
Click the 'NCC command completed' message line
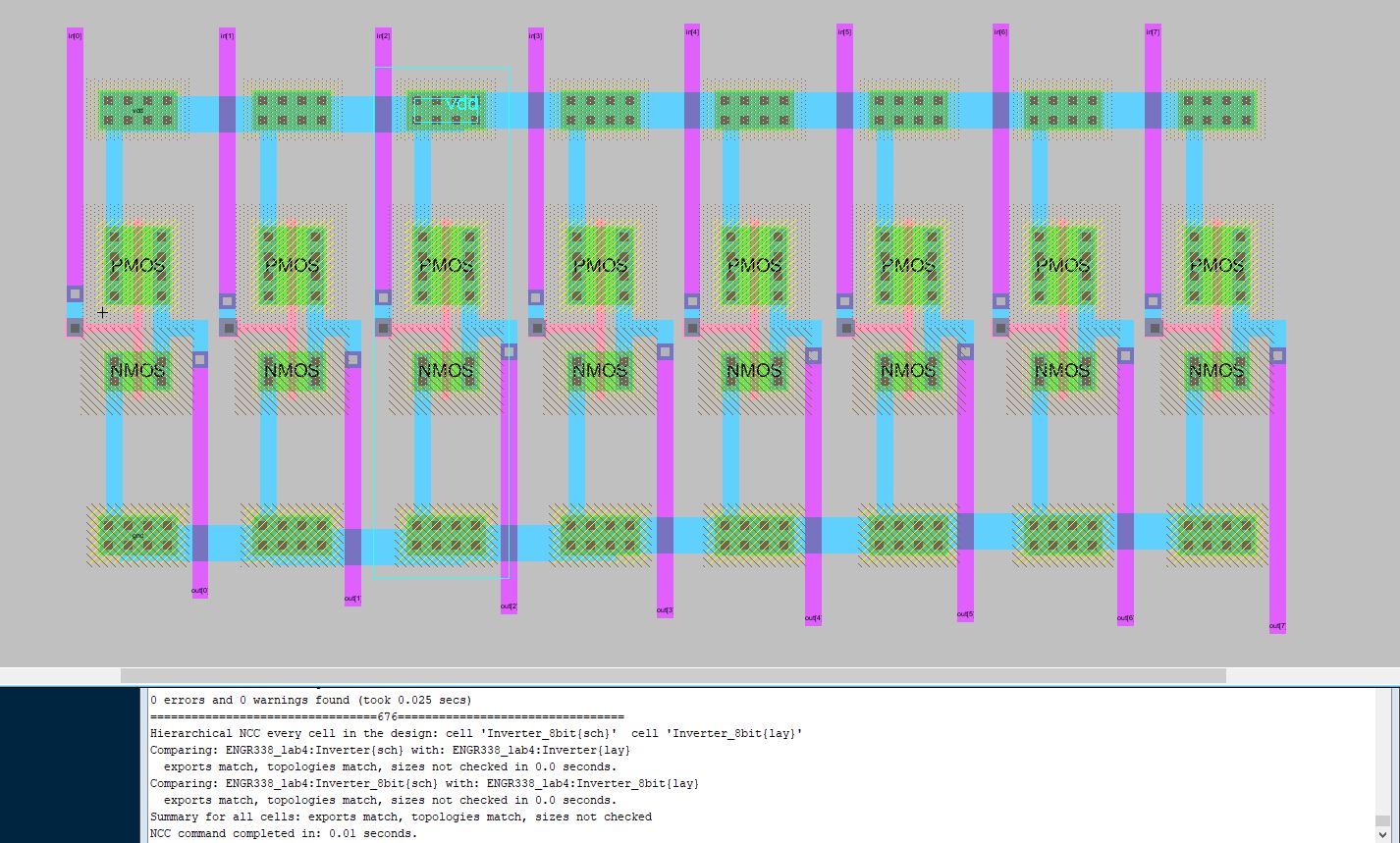pyautogui.click(x=283, y=833)
